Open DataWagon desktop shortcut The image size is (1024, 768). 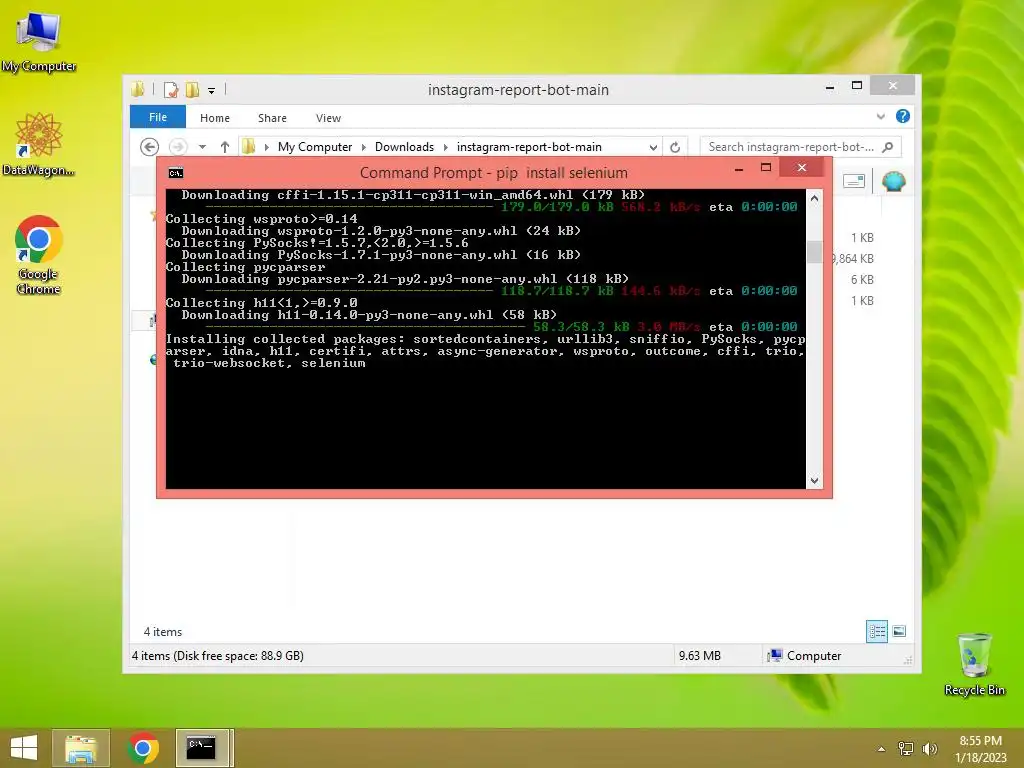tap(39, 144)
